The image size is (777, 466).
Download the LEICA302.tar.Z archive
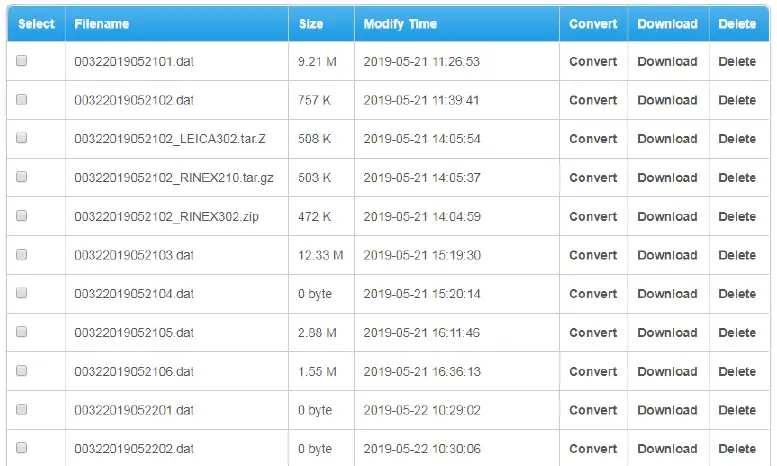[667, 139]
